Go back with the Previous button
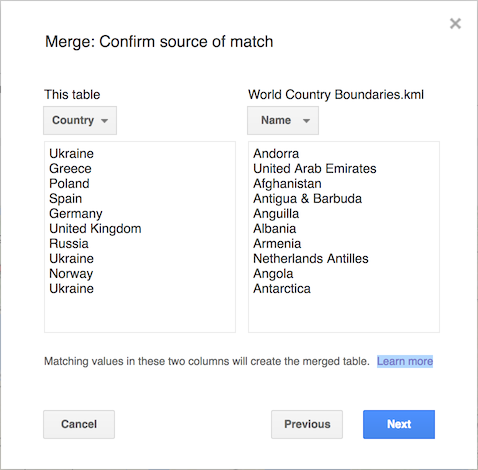The height and width of the screenshot is (470, 478). [307, 424]
